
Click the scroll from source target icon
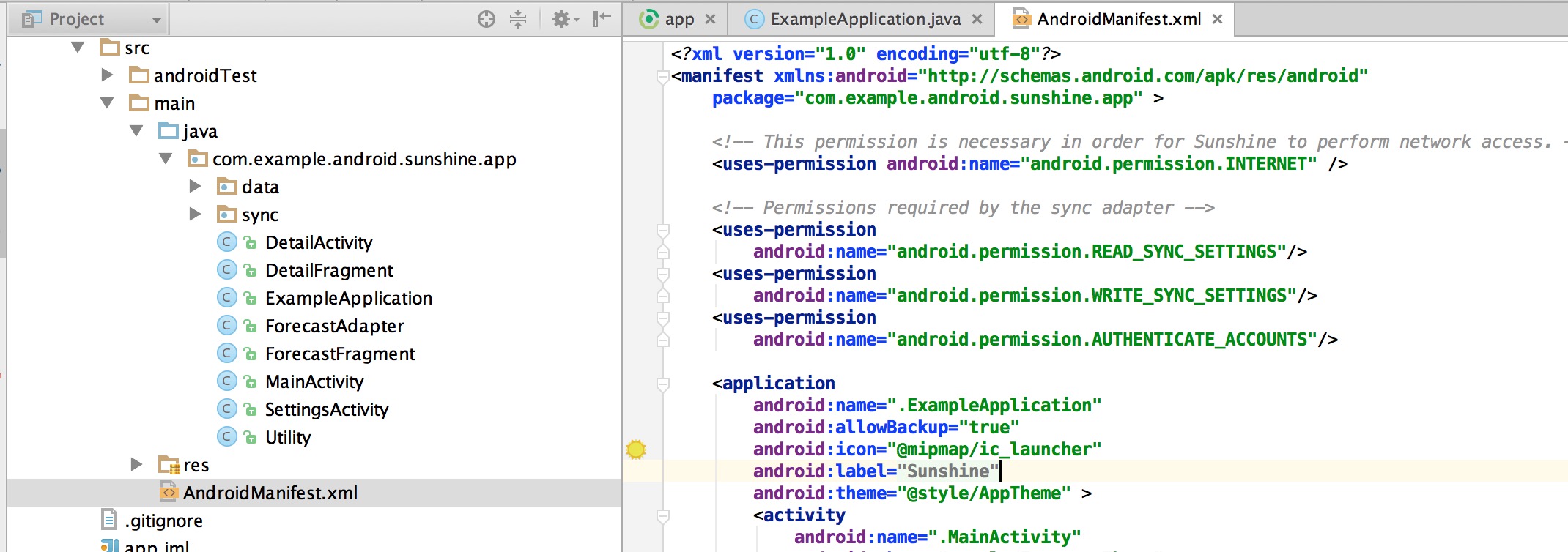tap(486, 19)
